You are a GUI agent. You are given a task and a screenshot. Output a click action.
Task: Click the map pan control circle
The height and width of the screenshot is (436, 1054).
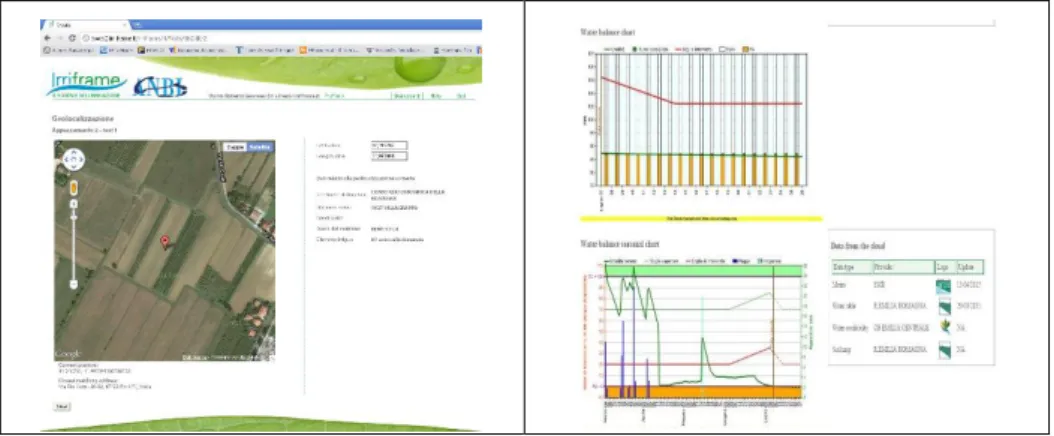[73, 160]
